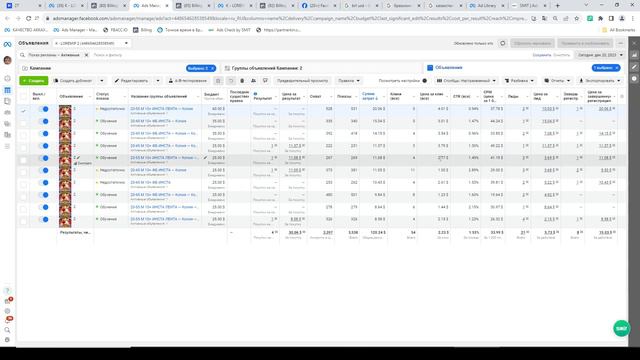Click the Preview button in toolbar
The image size is (640, 360).
302,81
